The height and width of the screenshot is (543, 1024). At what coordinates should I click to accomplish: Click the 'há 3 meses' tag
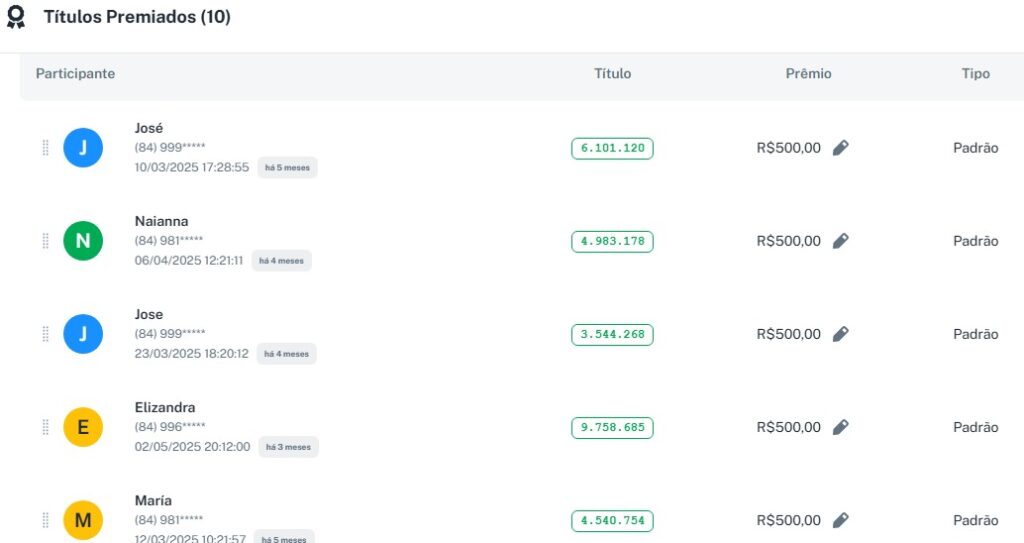(288, 447)
